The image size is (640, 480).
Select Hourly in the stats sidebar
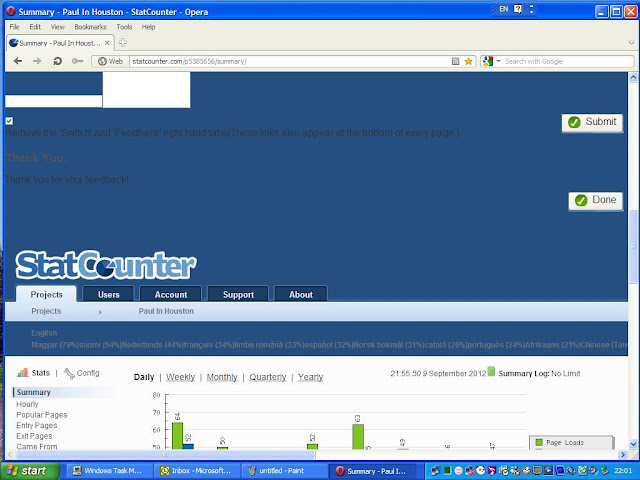click(x=27, y=404)
